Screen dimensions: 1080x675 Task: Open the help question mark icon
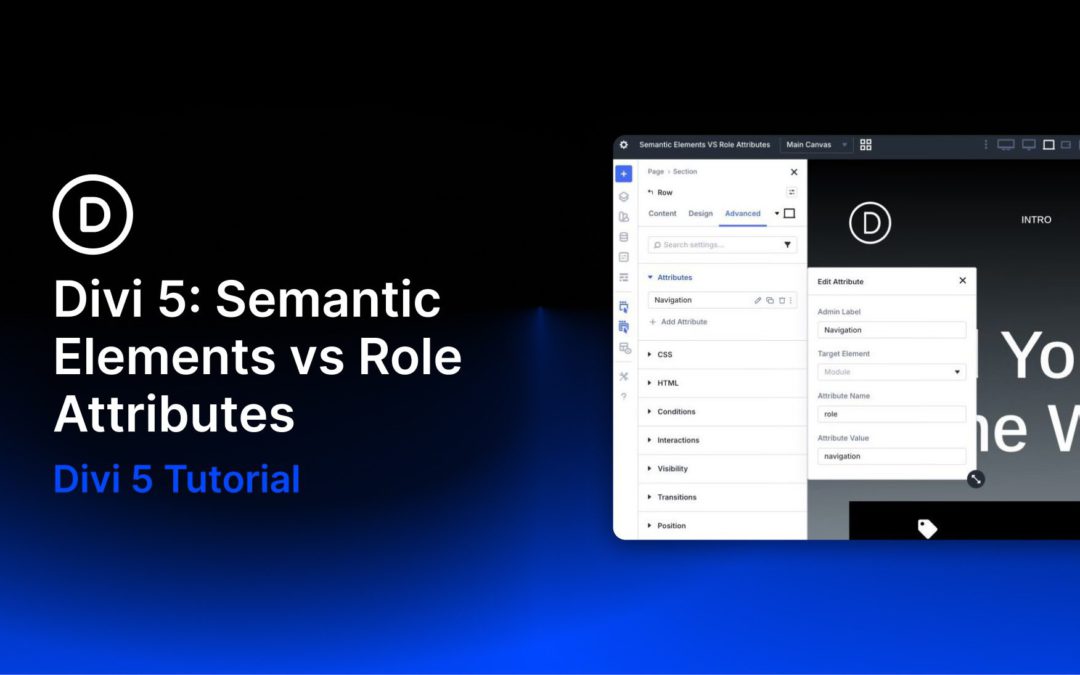coord(623,397)
